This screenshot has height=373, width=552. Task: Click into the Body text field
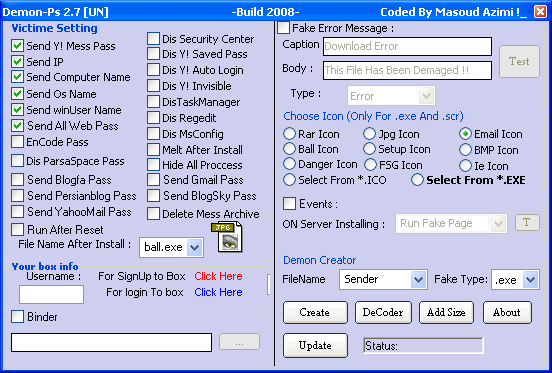pyautogui.click(x=407, y=70)
